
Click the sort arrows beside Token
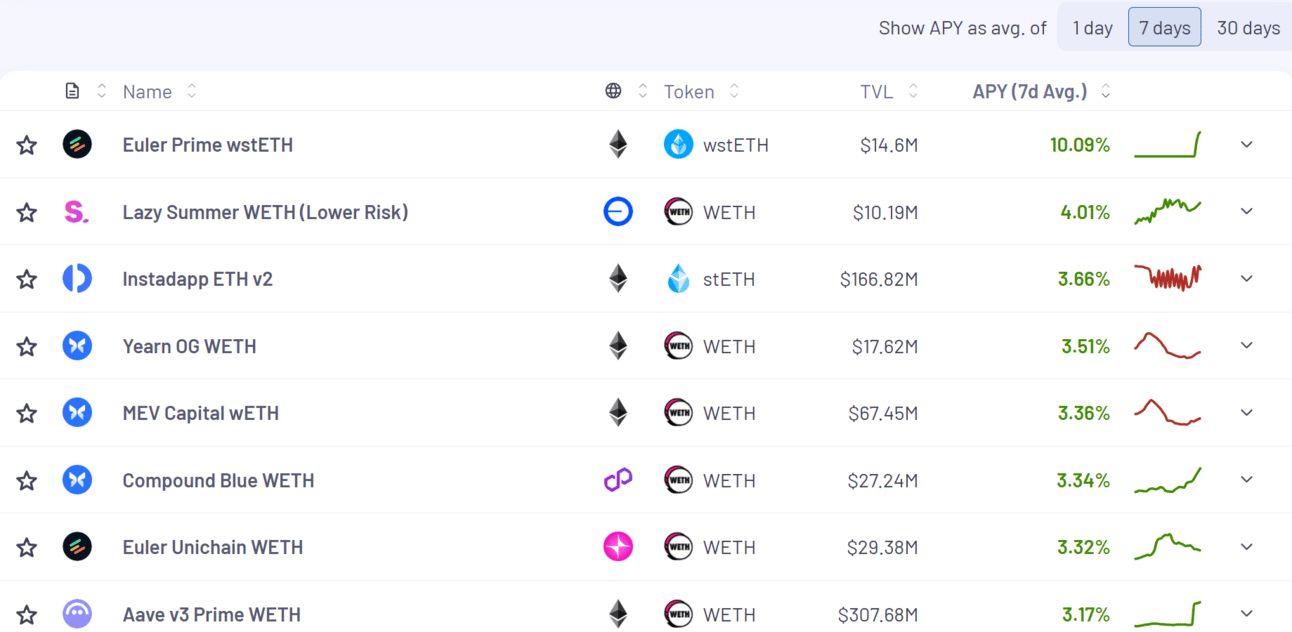[734, 91]
